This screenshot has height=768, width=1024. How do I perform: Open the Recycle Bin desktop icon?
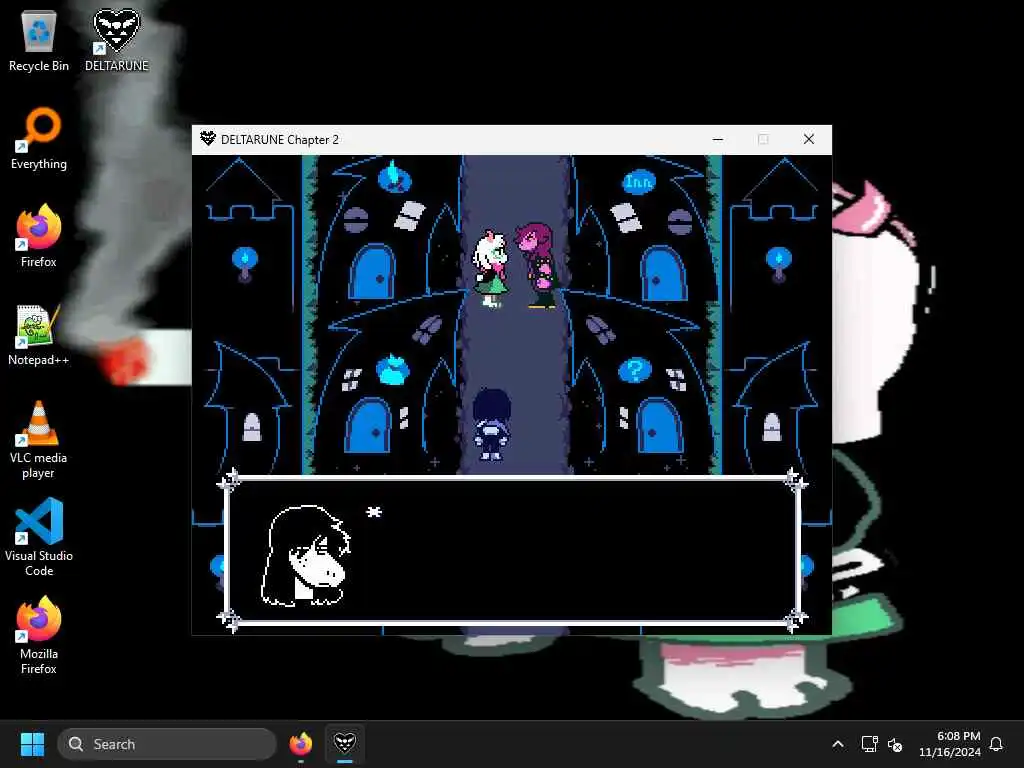coord(39,40)
